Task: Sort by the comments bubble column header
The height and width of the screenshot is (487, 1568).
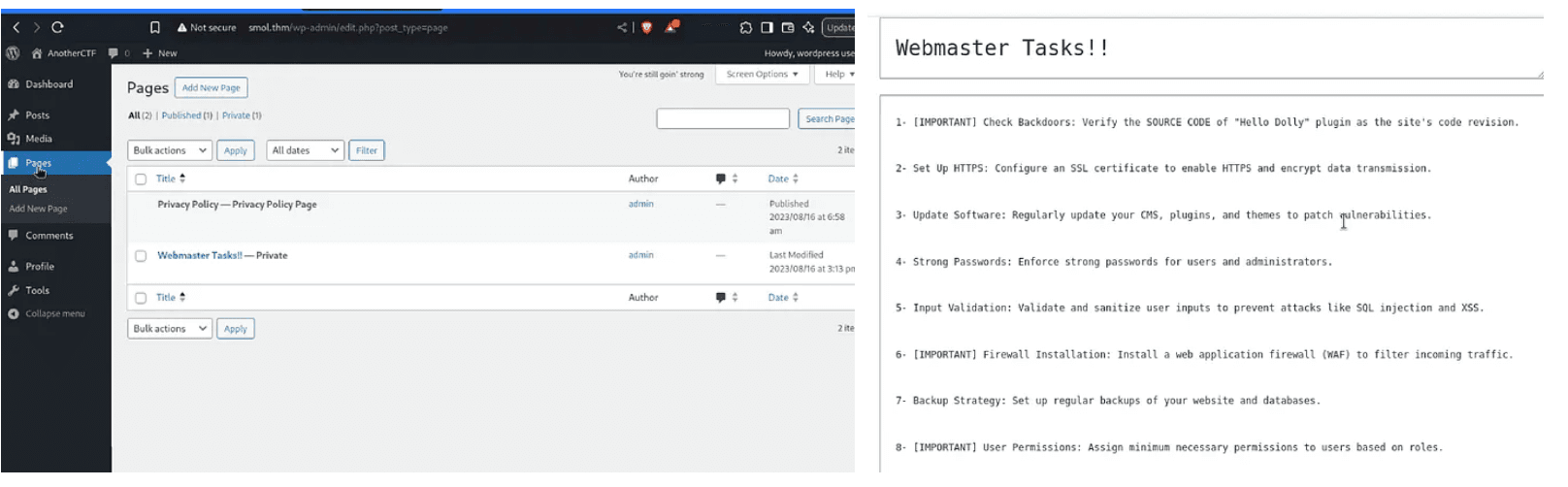Action: click(721, 179)
